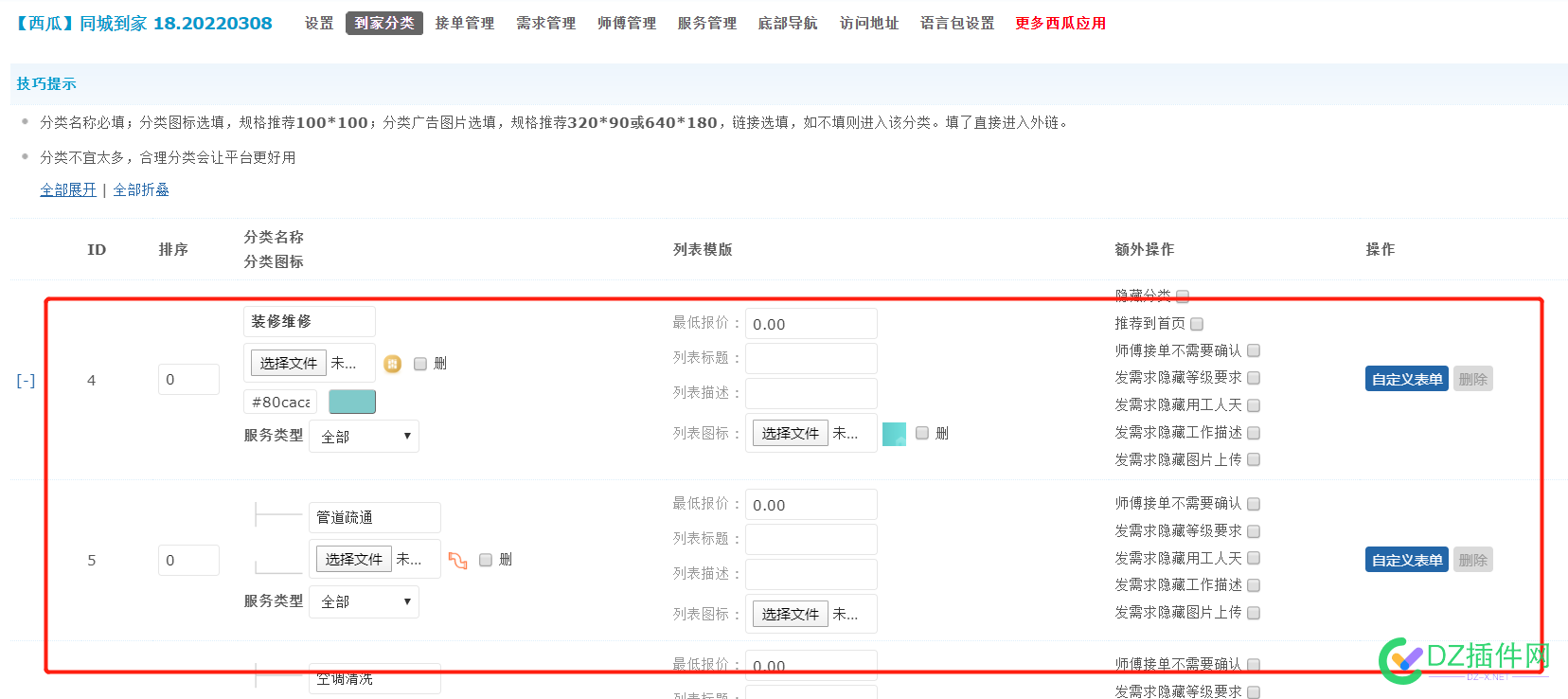1568x699 pixels.
Task: Click the 排序 field for ID 4
Action: tap(188, 379)
